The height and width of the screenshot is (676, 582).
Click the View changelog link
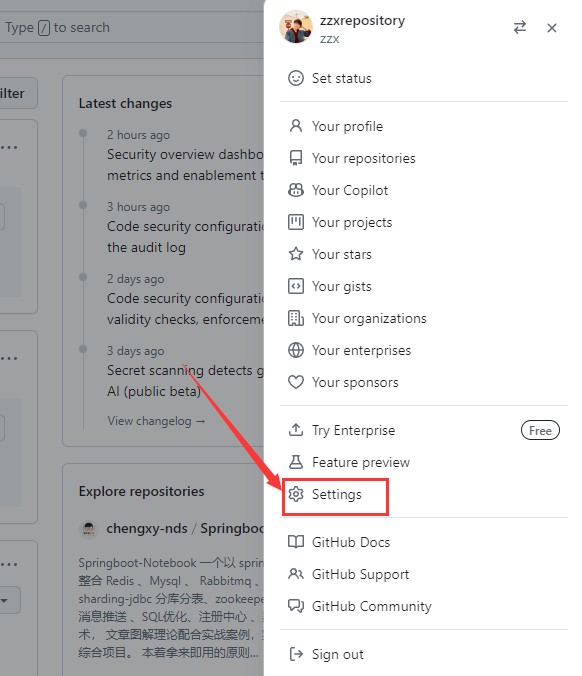pos(156,421)
